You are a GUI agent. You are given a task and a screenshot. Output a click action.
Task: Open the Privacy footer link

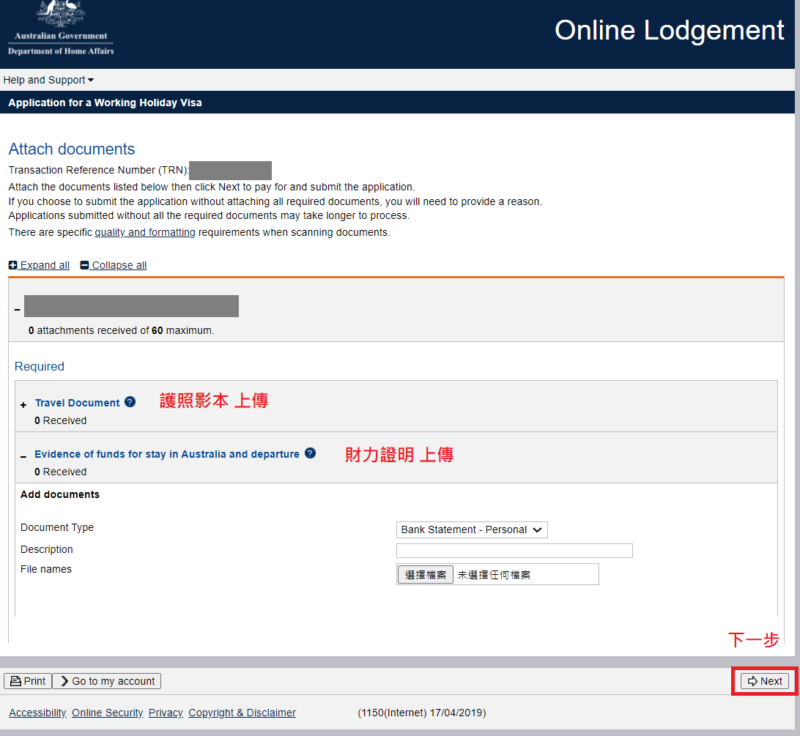click(x=165, y=713)
